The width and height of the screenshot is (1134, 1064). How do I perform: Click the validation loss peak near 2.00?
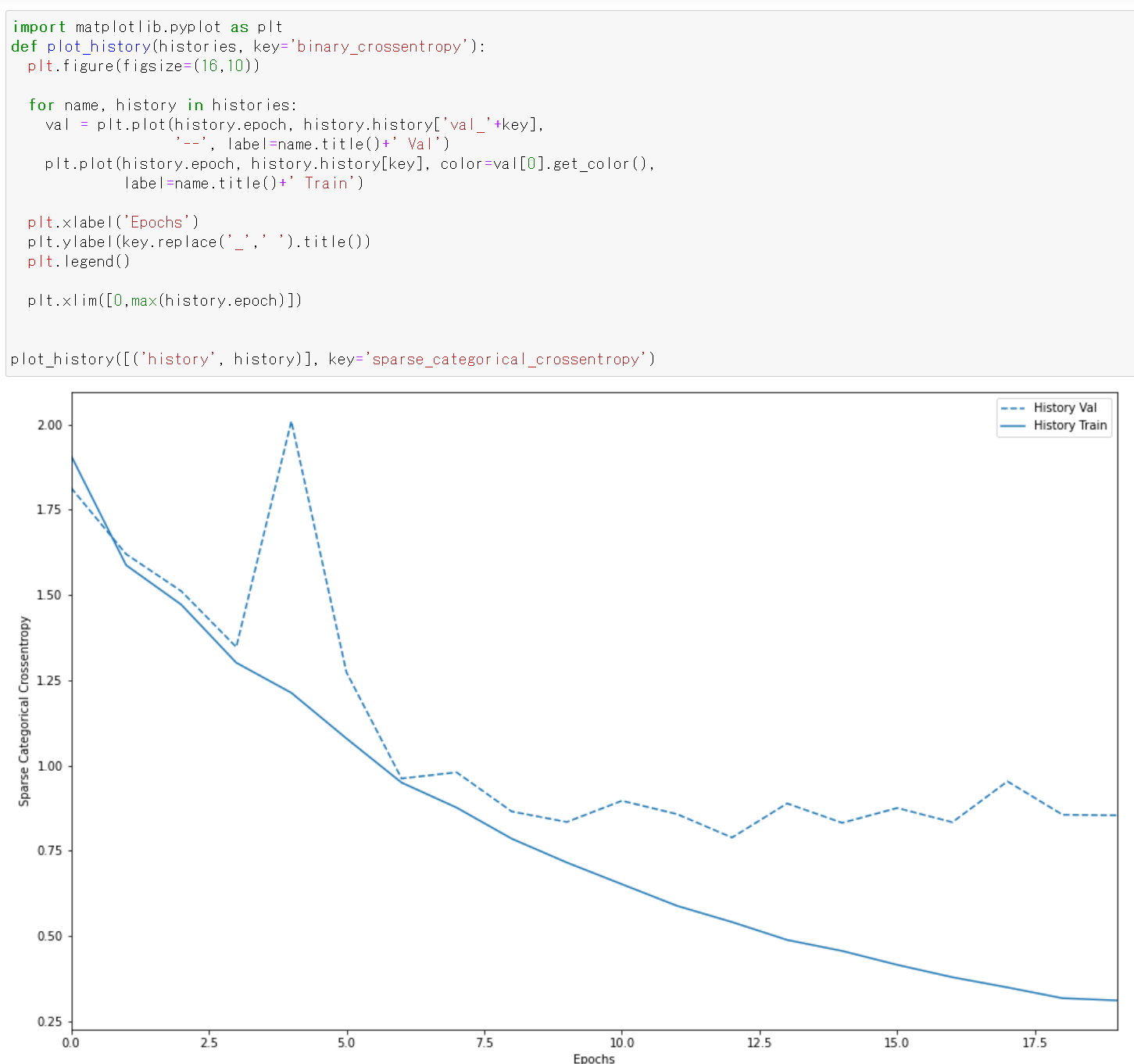[291, 423]
